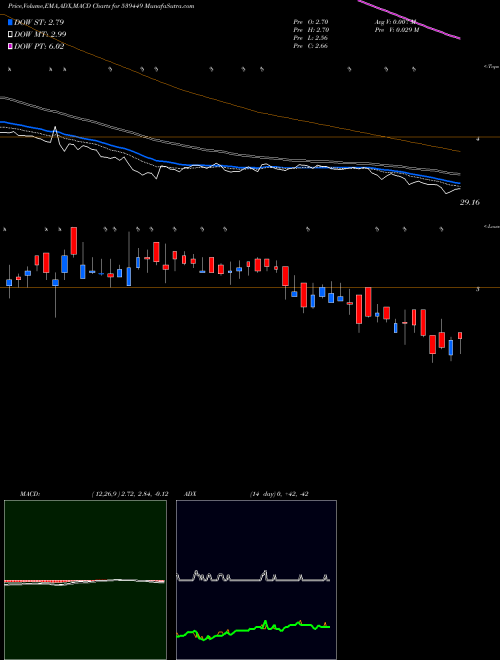Select the DOW ST: 2.79 label
The image size is (500, 660).
pos(39,22)
